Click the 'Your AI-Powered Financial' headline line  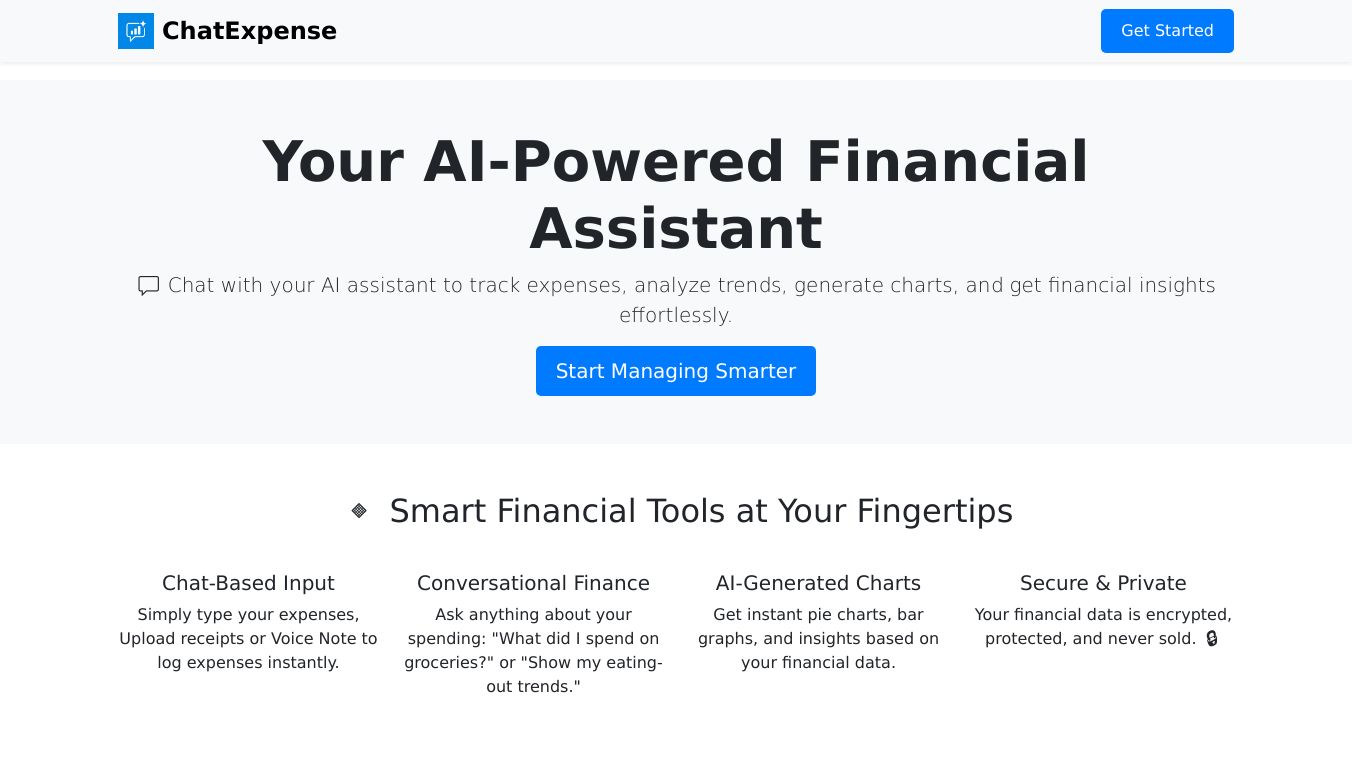675,161
